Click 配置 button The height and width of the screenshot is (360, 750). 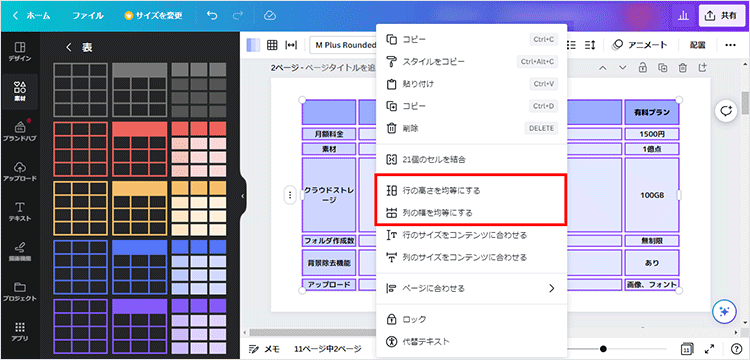[697, 45]
